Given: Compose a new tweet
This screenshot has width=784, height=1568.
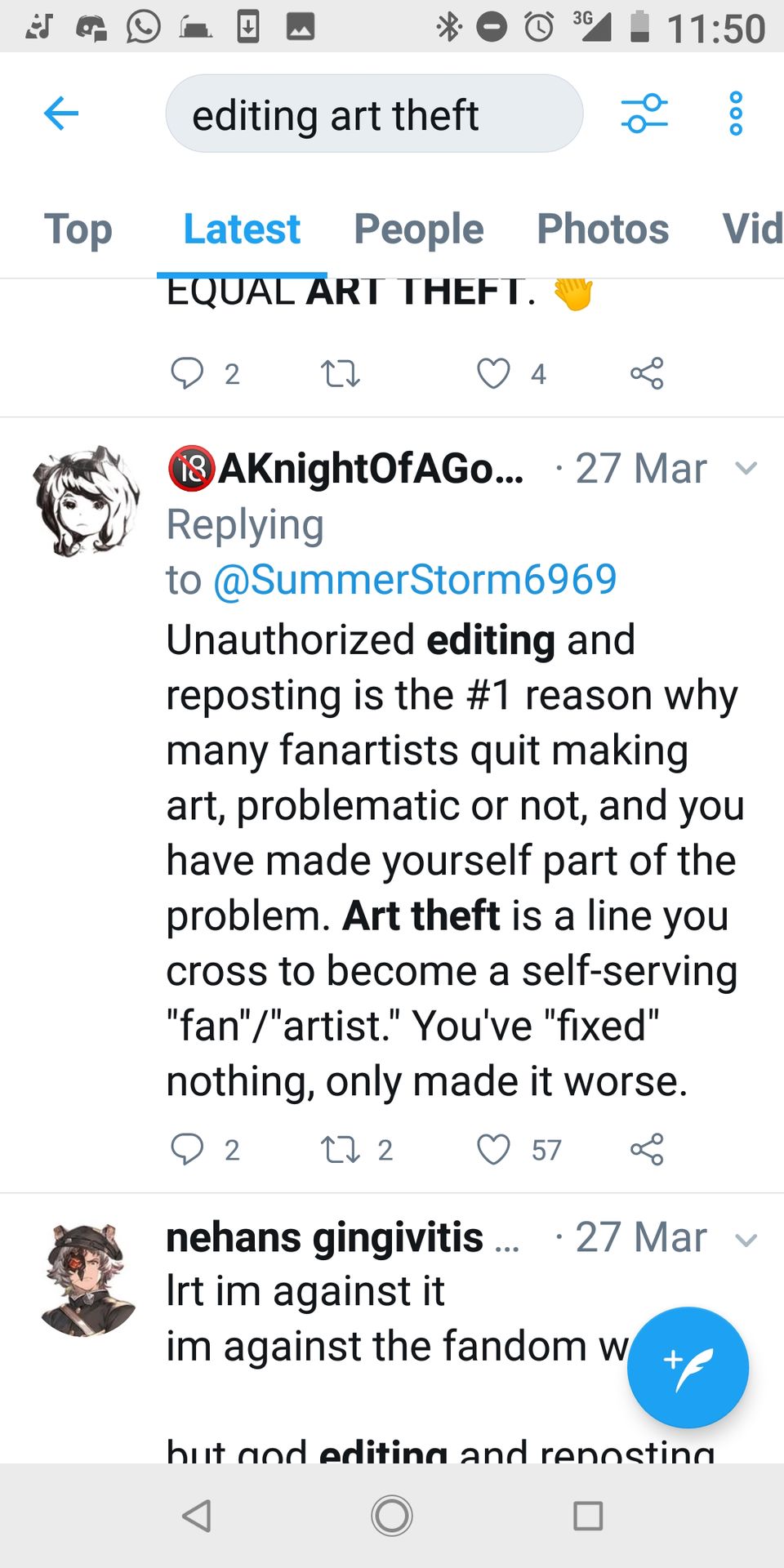Looking at the screenshot, I should [x=688, y=1367].
